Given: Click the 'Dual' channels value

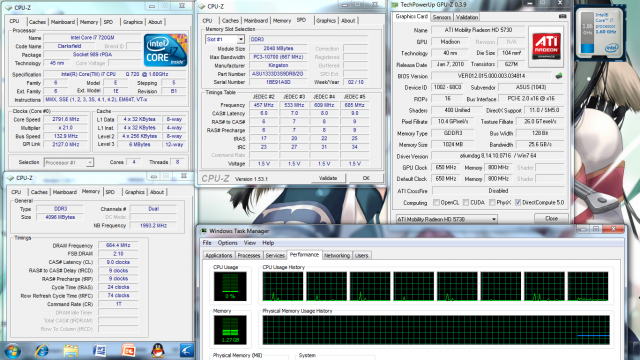Looking at the screenshot, I should pyautogui.click(x=153, y=209).
